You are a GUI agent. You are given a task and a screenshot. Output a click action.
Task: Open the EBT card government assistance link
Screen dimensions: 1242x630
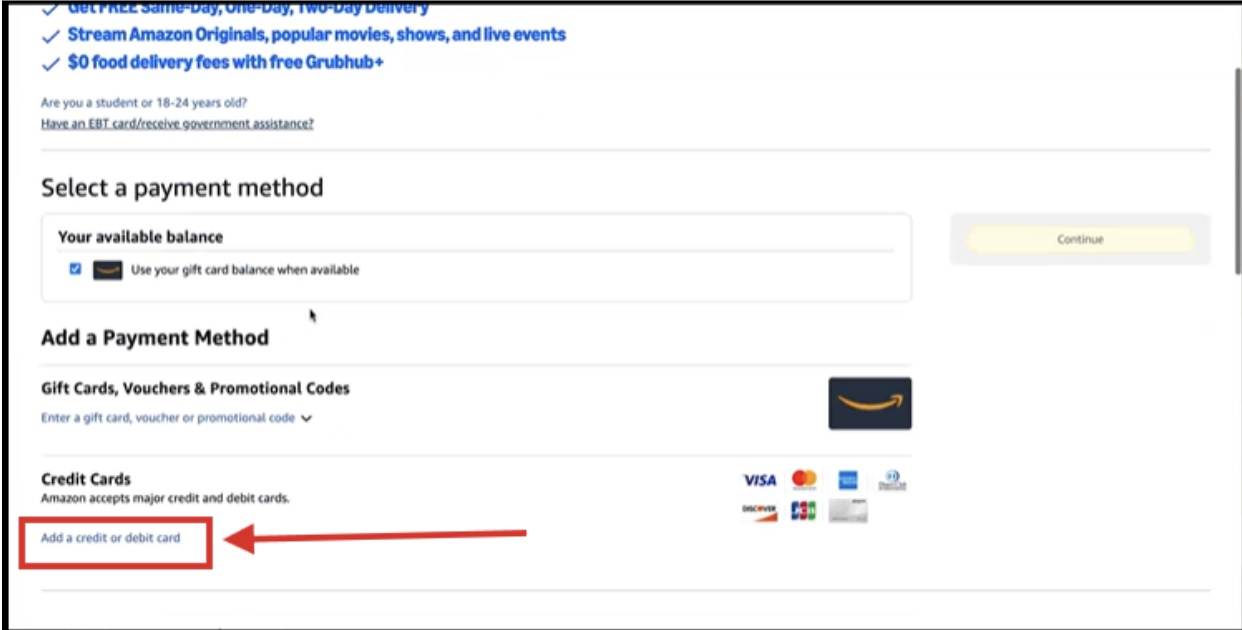[177, 124]
